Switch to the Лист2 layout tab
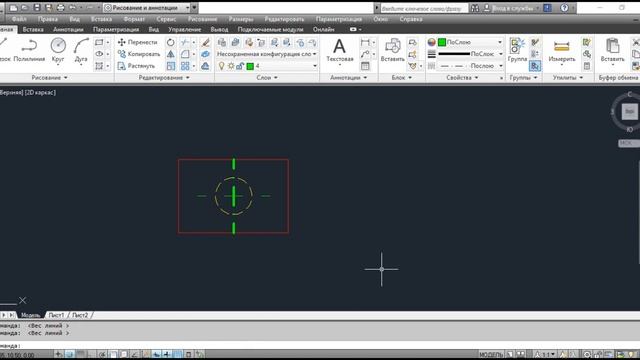 tap(80, 315)
